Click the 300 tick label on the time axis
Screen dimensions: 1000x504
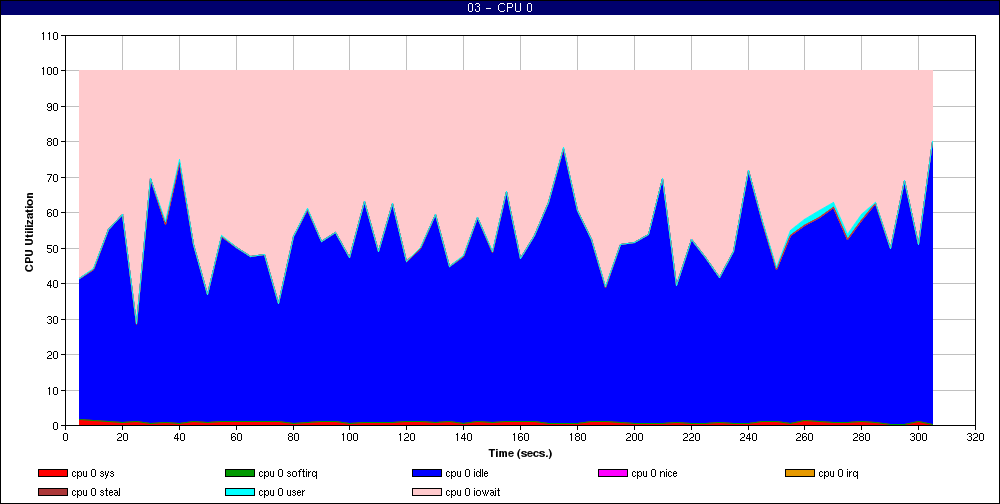918,437
